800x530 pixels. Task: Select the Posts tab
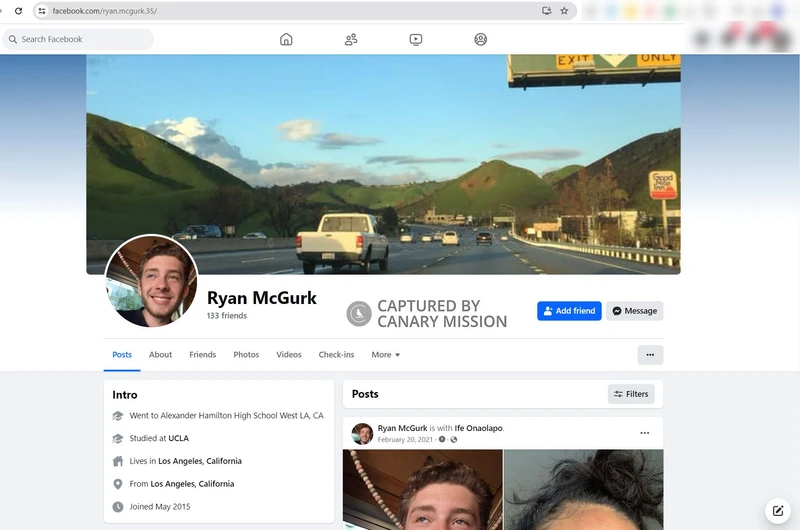point(122,355)
